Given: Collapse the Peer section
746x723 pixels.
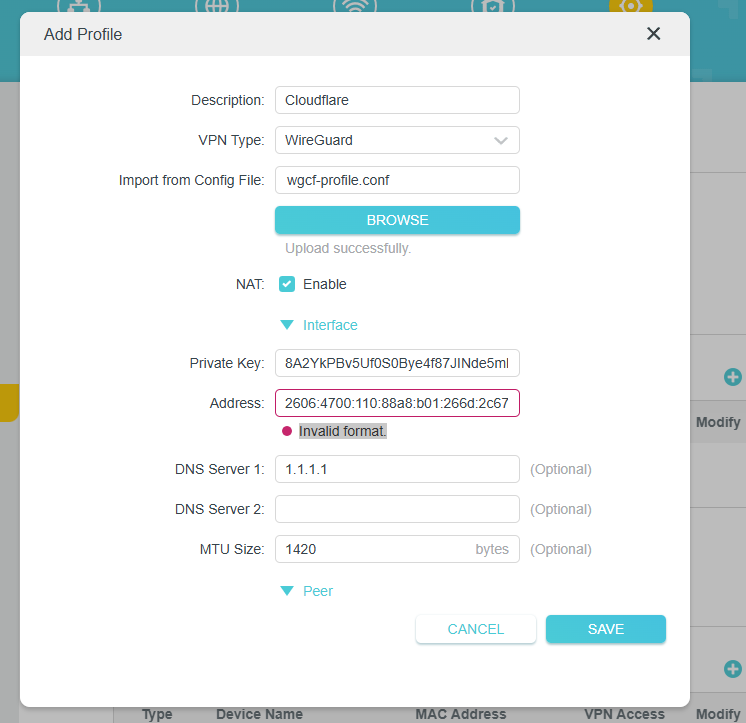Looking at the screenshot, I should [x=307, y=591].
